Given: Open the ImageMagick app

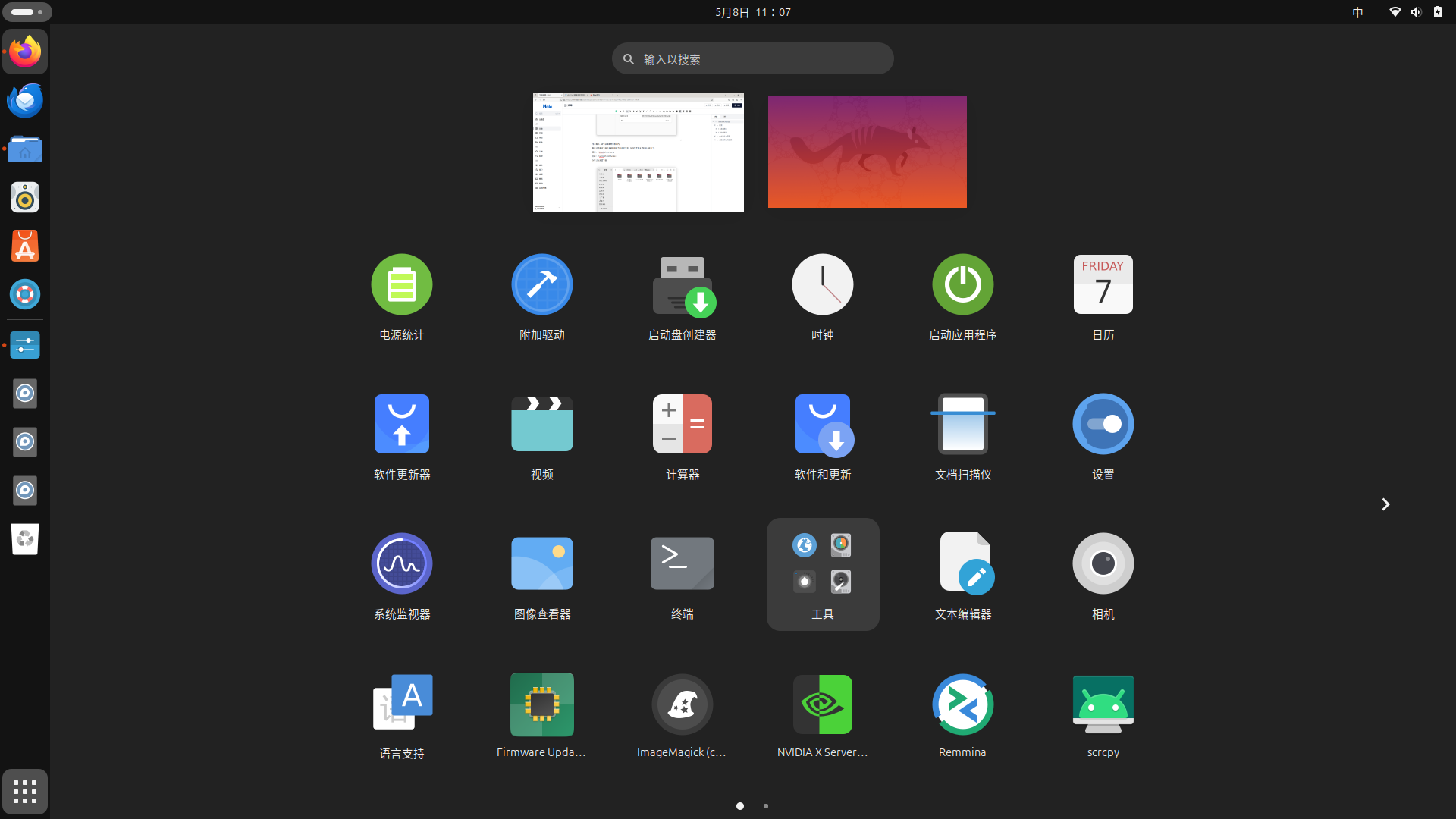Looking at the screenshot, I should tap(682, 705).
